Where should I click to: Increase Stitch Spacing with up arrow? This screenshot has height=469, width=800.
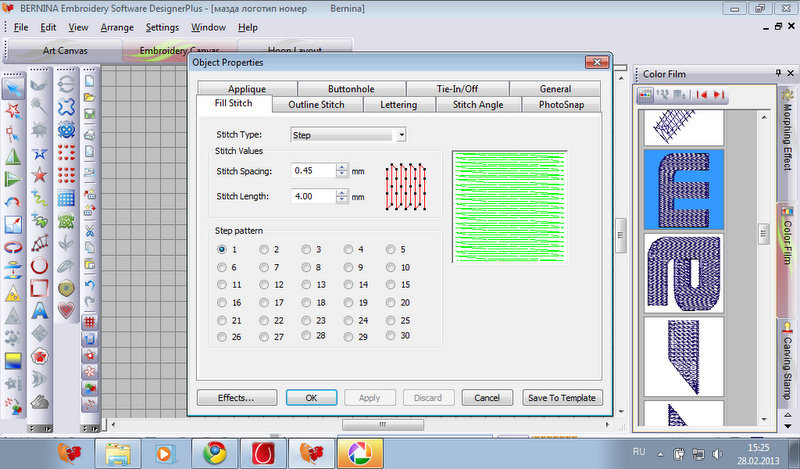(x=342, y=166)
